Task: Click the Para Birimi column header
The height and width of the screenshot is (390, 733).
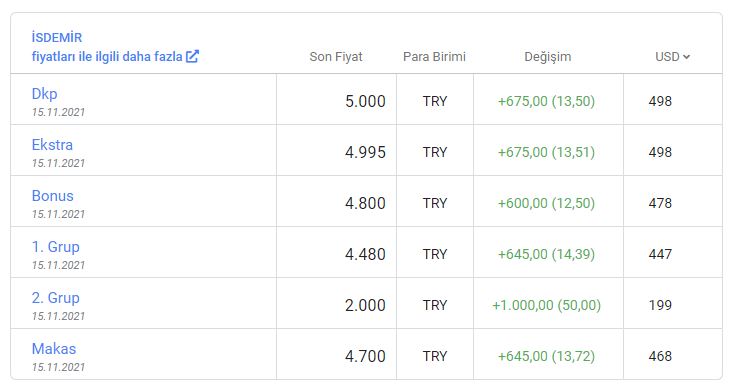Action: [434, 57]
